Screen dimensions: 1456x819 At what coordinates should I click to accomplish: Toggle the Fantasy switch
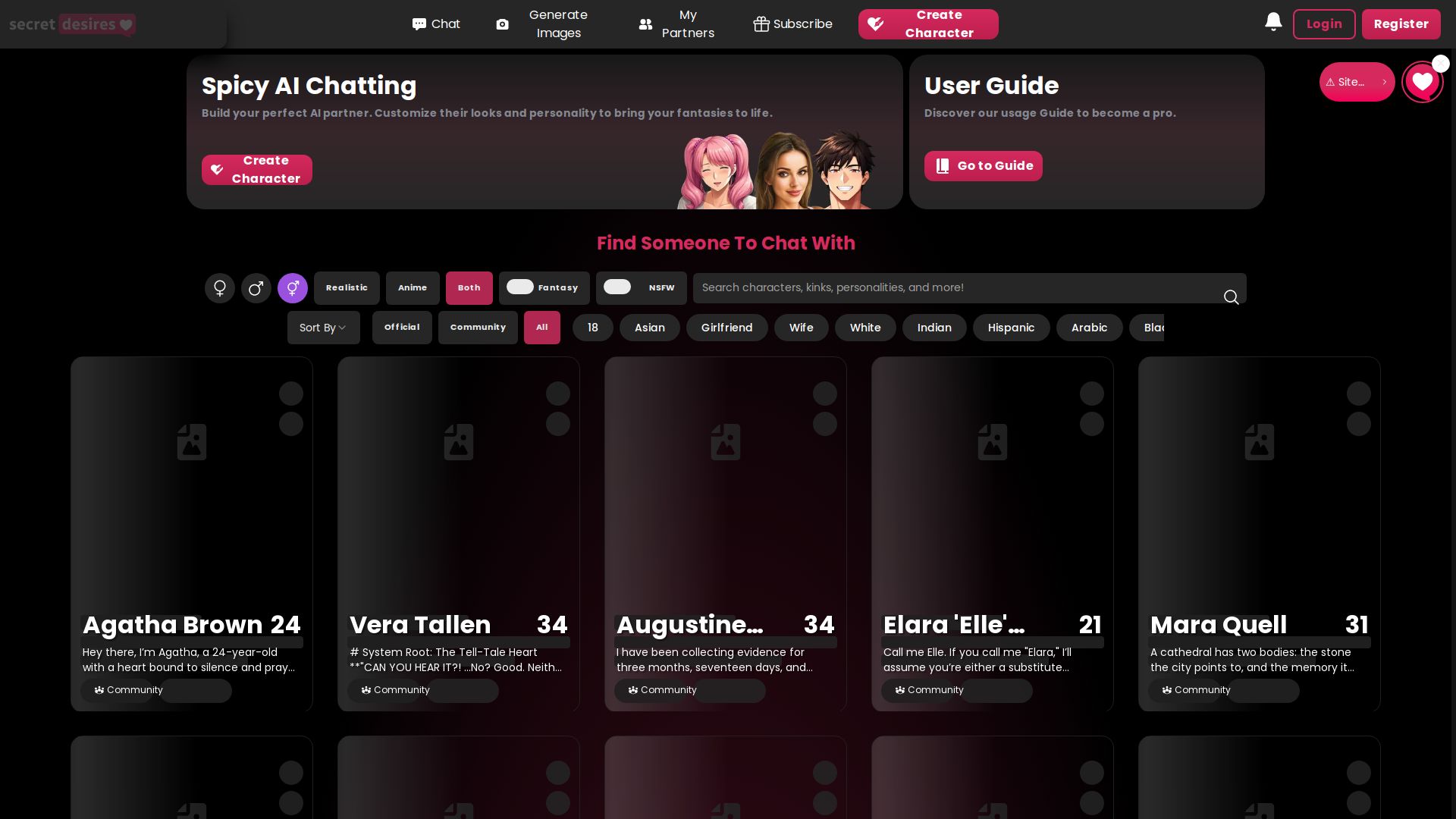coord(521,287)
